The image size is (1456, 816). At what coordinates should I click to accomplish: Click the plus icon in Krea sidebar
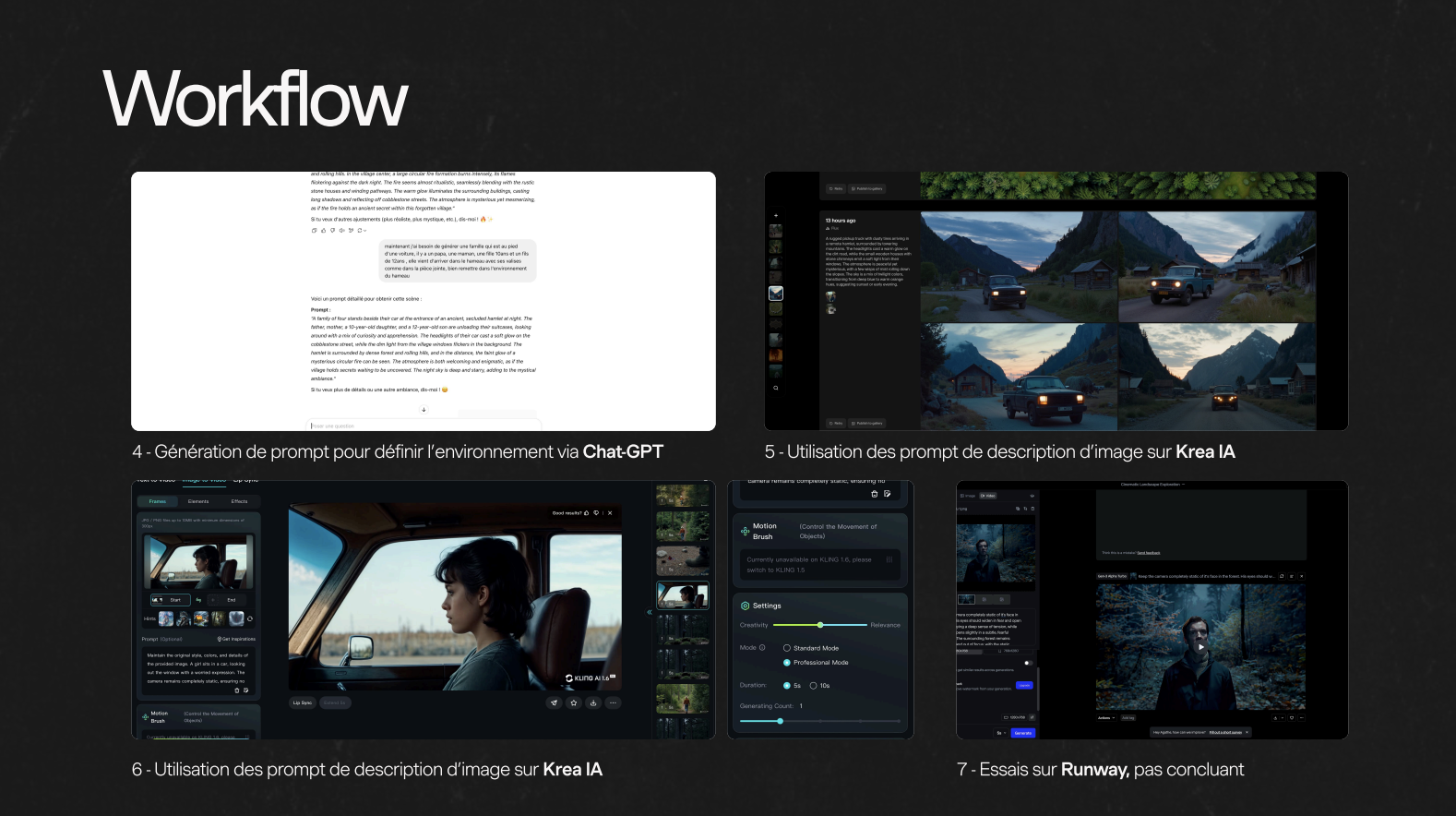776,216
